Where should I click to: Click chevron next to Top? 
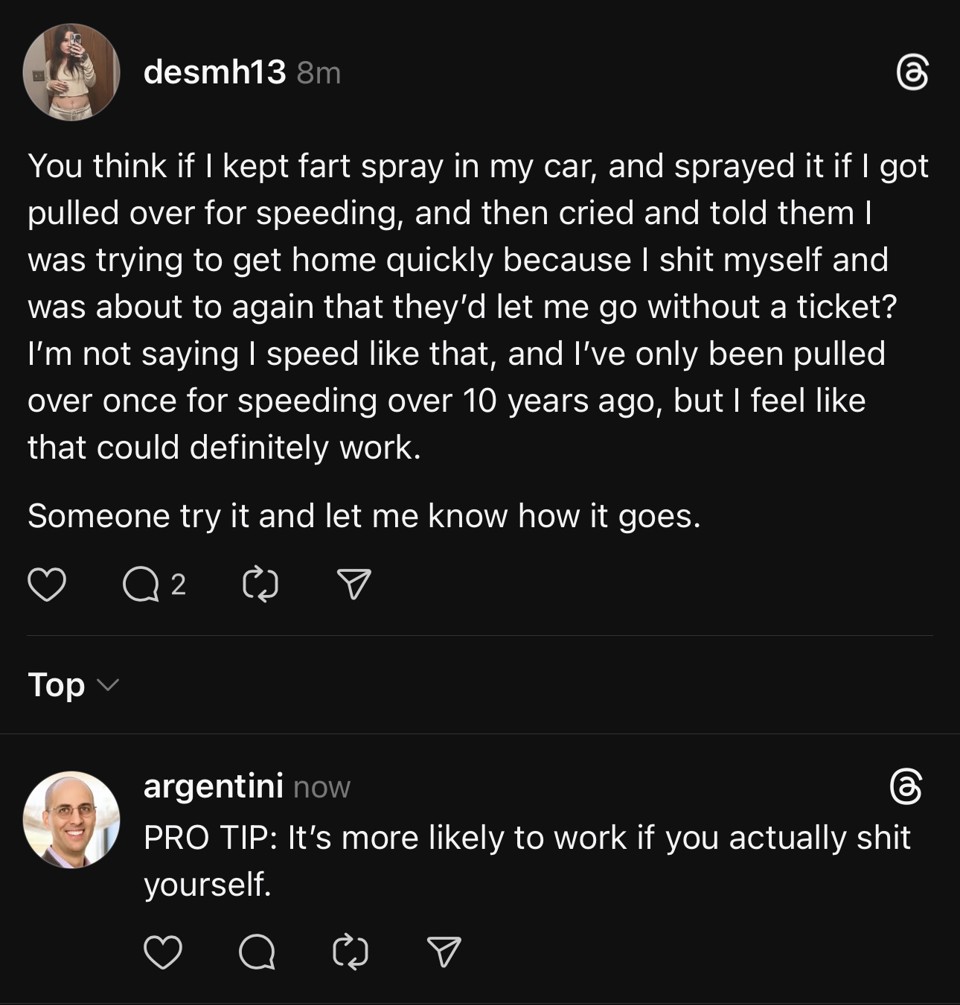point(108,685)
